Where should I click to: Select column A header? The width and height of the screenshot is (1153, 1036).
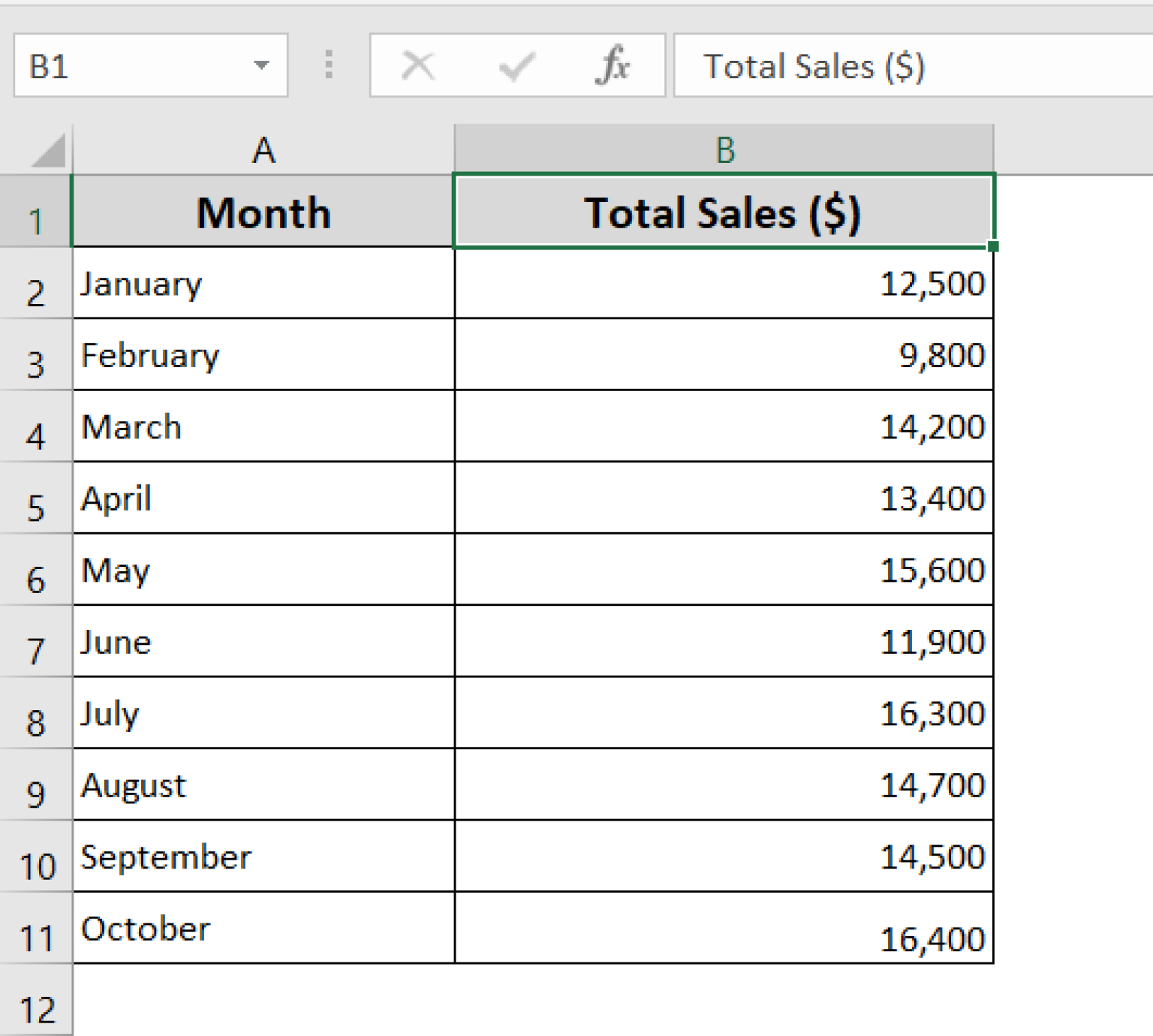click(x=263, y=149)
